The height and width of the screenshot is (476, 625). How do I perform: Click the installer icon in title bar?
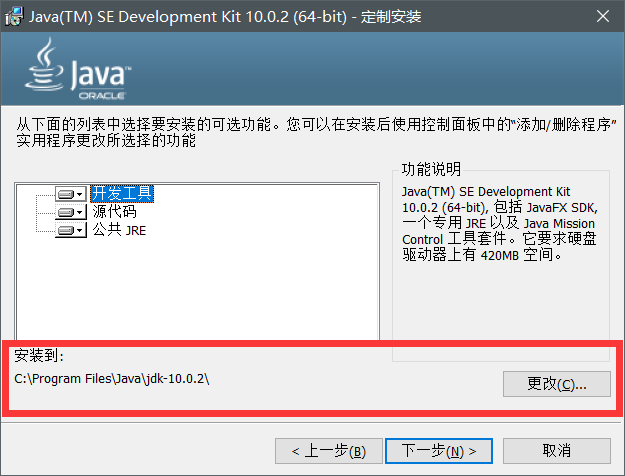tap(14, 17)
